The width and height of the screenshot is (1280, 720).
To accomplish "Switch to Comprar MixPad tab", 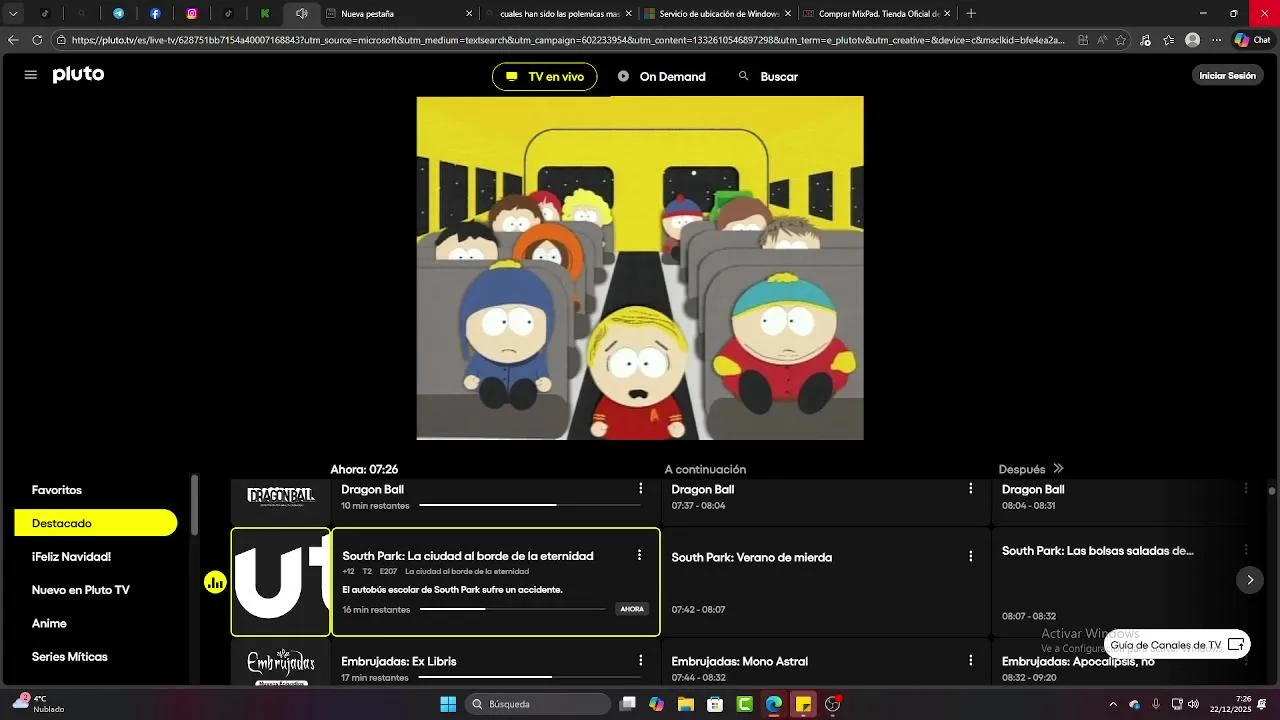I will click(x=876, y=14).
